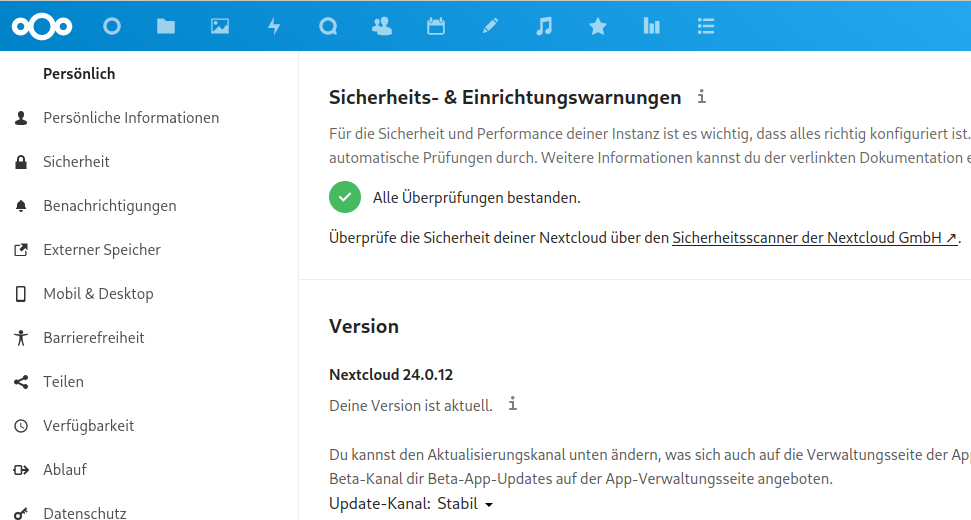Open the Update-Kanal Stabil dropdown
The width and height of the screenshot is (971, 520).
pyautogui.click(x=466, y=504)
